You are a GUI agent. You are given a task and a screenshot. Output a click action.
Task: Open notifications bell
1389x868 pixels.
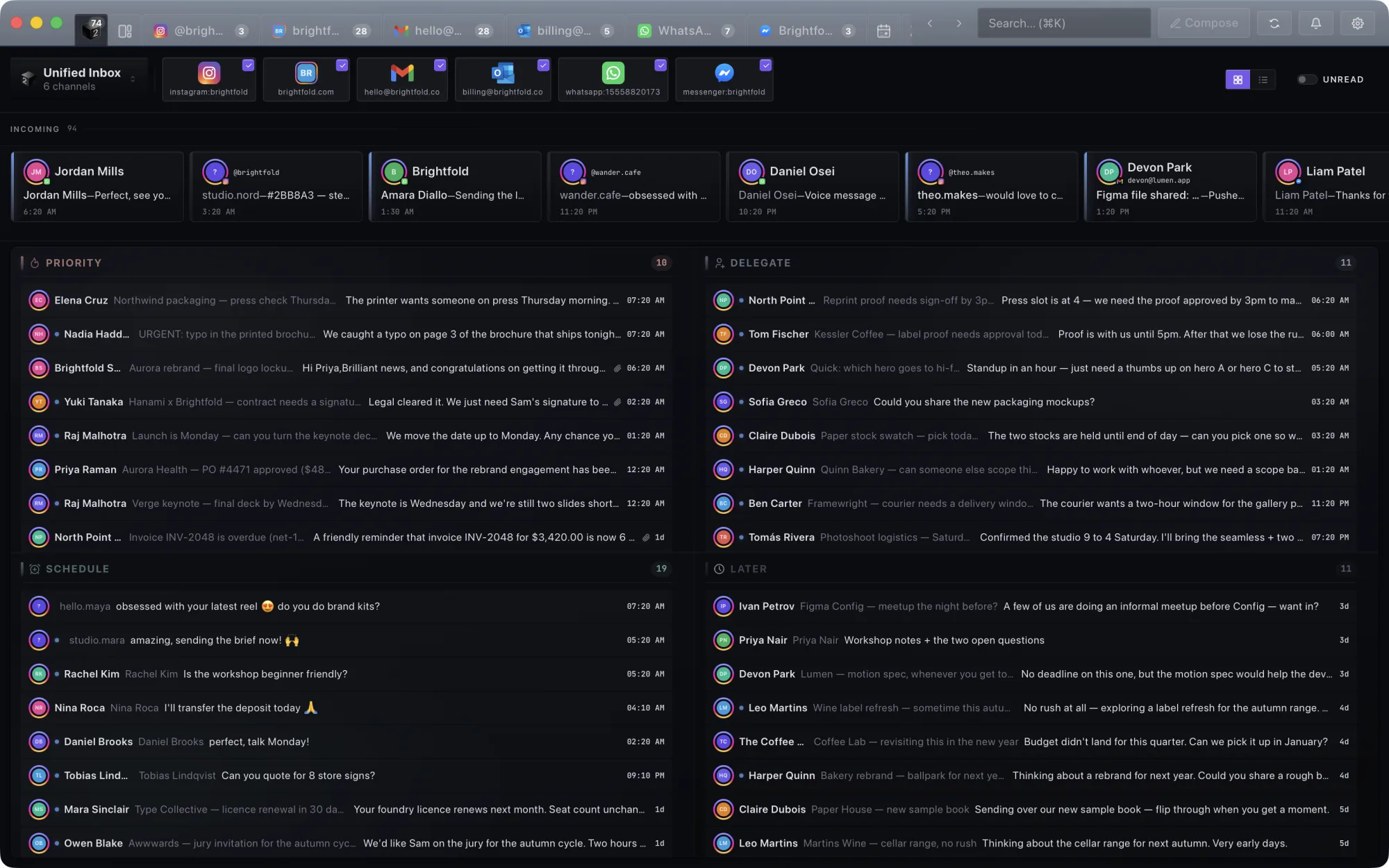click(x=1316, y=23)
